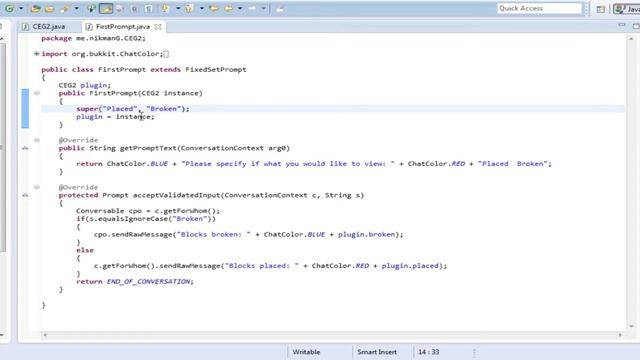
Task: Click the Open Type toolbar icon
Action: (36, 8)
